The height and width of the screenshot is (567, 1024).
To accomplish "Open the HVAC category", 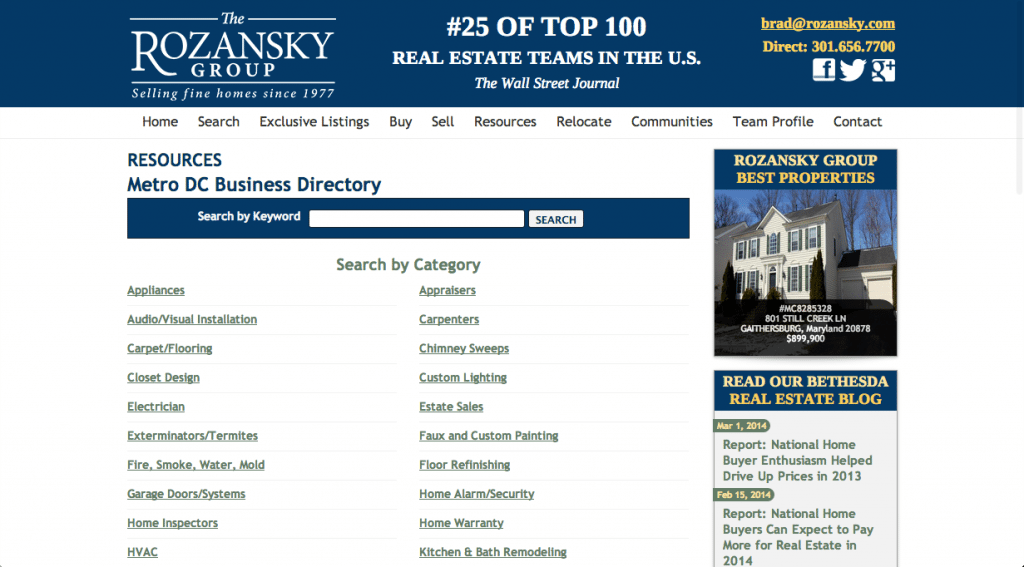I will click(142, 552).
